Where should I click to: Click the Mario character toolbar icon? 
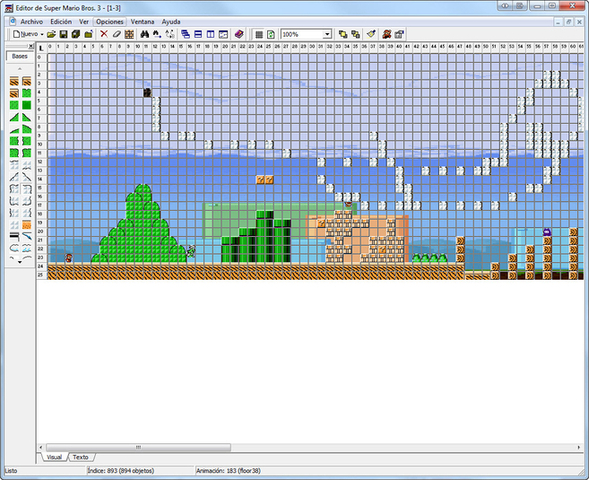coord(387,34)
